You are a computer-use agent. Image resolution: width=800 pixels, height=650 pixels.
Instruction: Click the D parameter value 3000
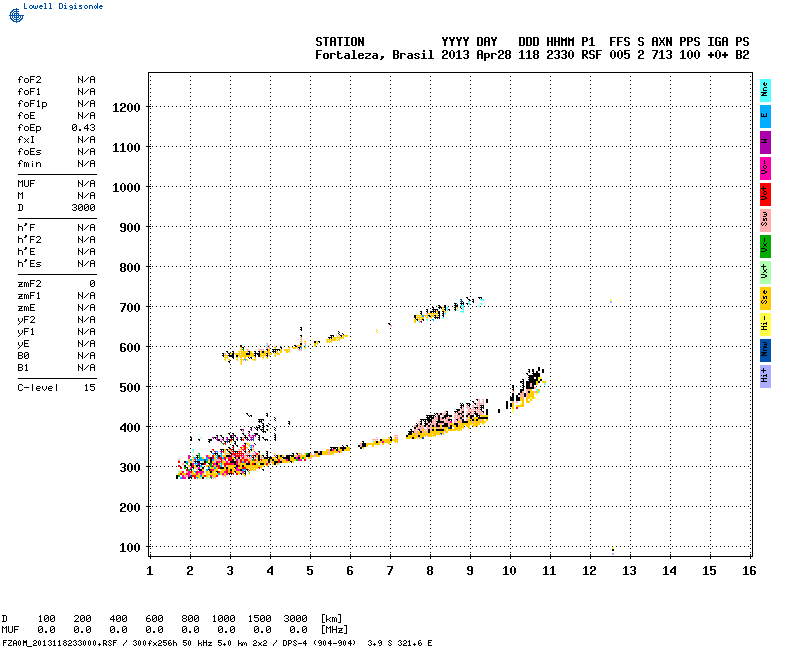coord(83,207)
